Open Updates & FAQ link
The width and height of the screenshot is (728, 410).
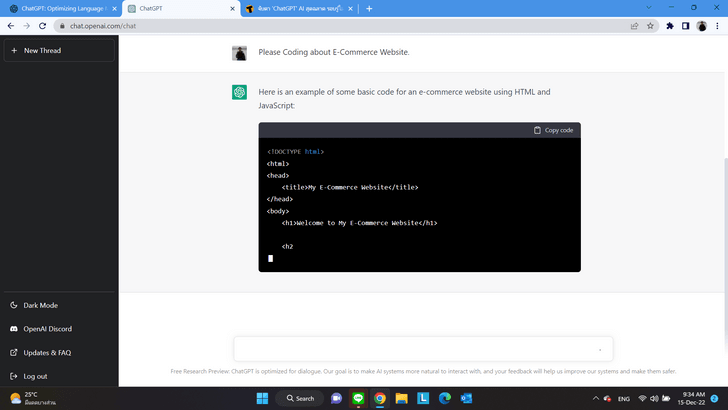pyautogui.click(x=47, y=352)
